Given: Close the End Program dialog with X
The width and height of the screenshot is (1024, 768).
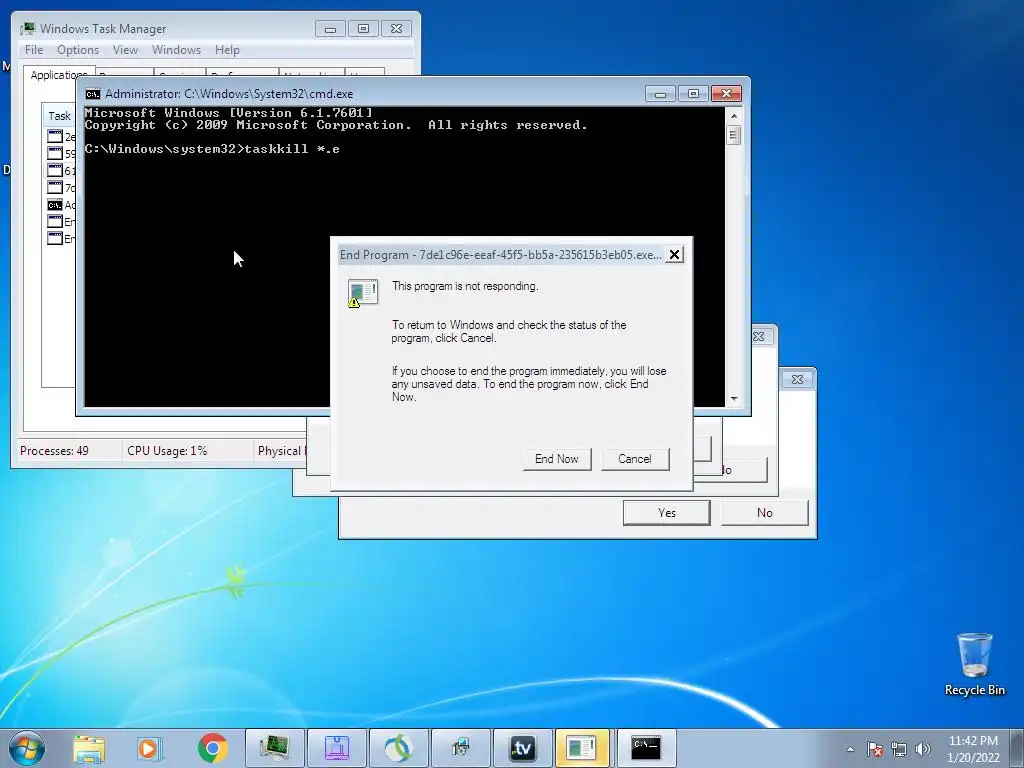Looking at the screenshot, I should click(675, 255).
